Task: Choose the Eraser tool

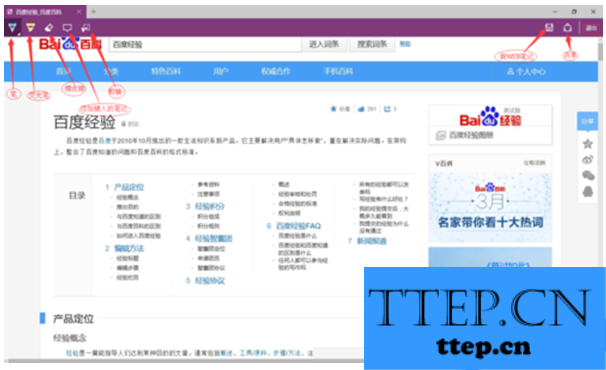Action: pos(49,27)
